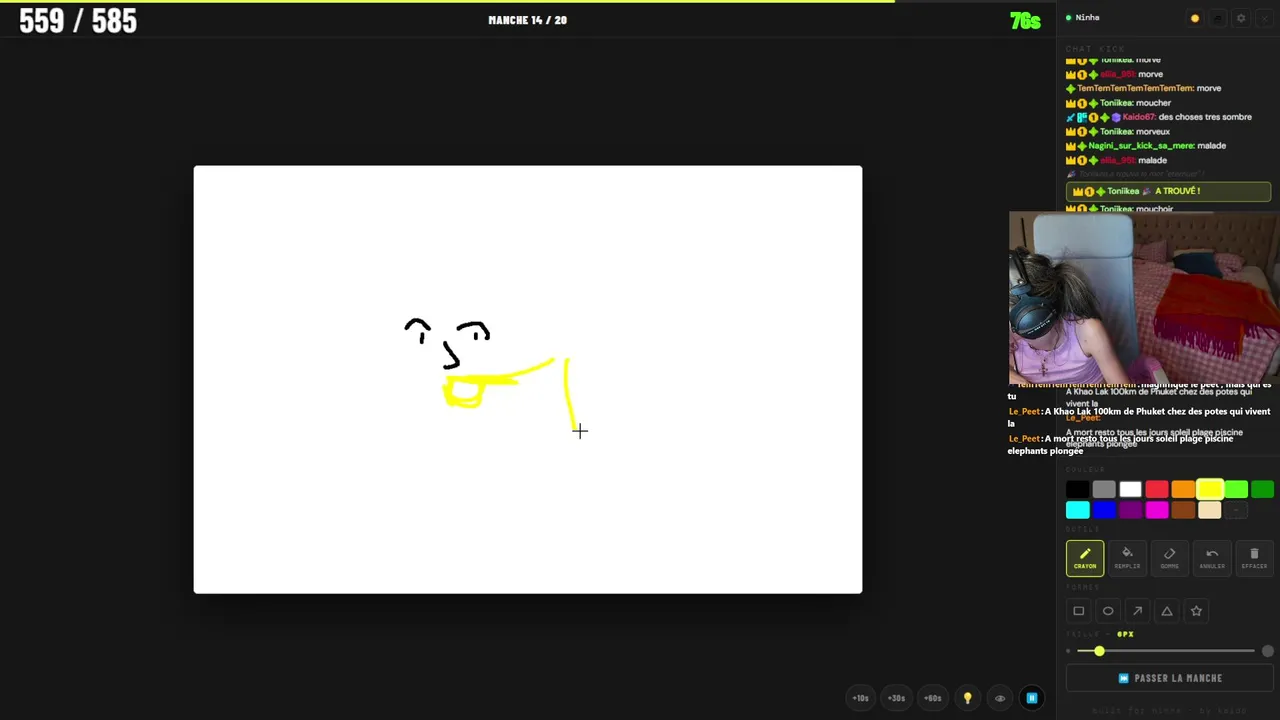The height and width of the screenshot is (720, 1280).
Task: Choose the ellipse shape tool
Action: pyautogui.click(x=1108, y=611)
